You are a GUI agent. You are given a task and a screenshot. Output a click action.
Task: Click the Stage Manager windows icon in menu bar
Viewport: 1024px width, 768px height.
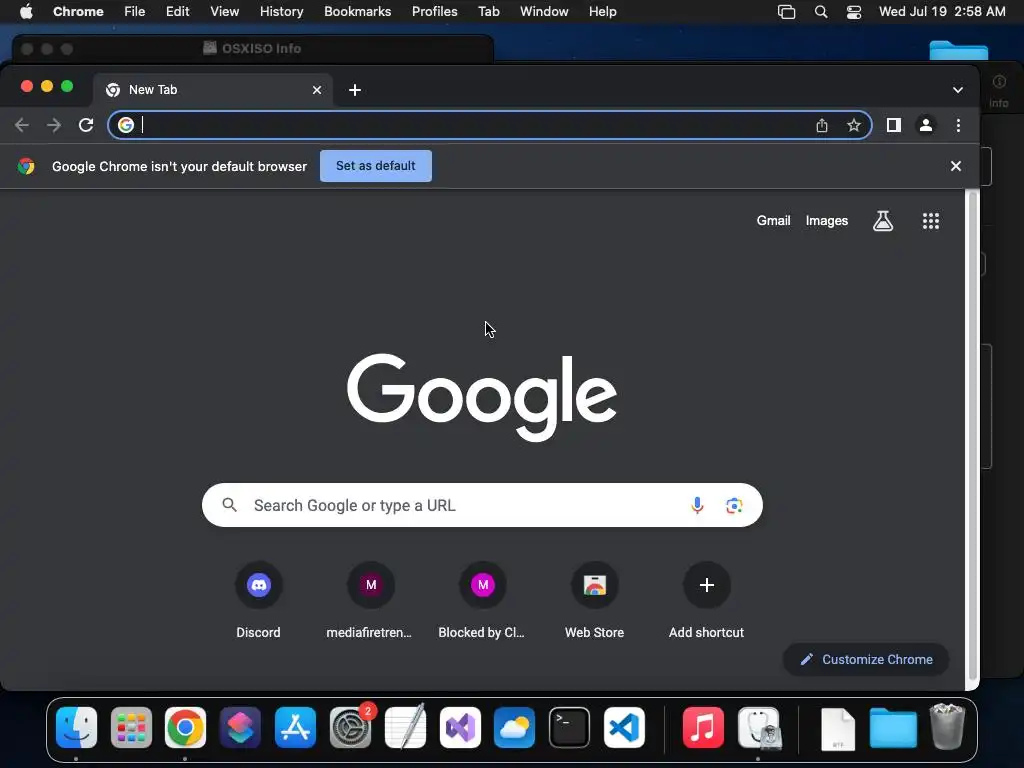pos(786,12)
